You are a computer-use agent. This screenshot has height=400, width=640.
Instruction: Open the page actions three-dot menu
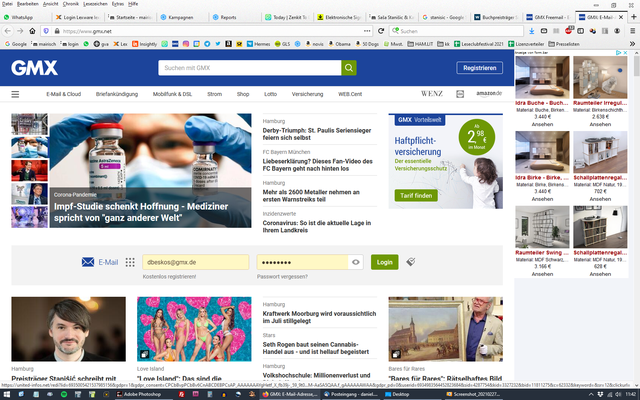tap(367, 31)
